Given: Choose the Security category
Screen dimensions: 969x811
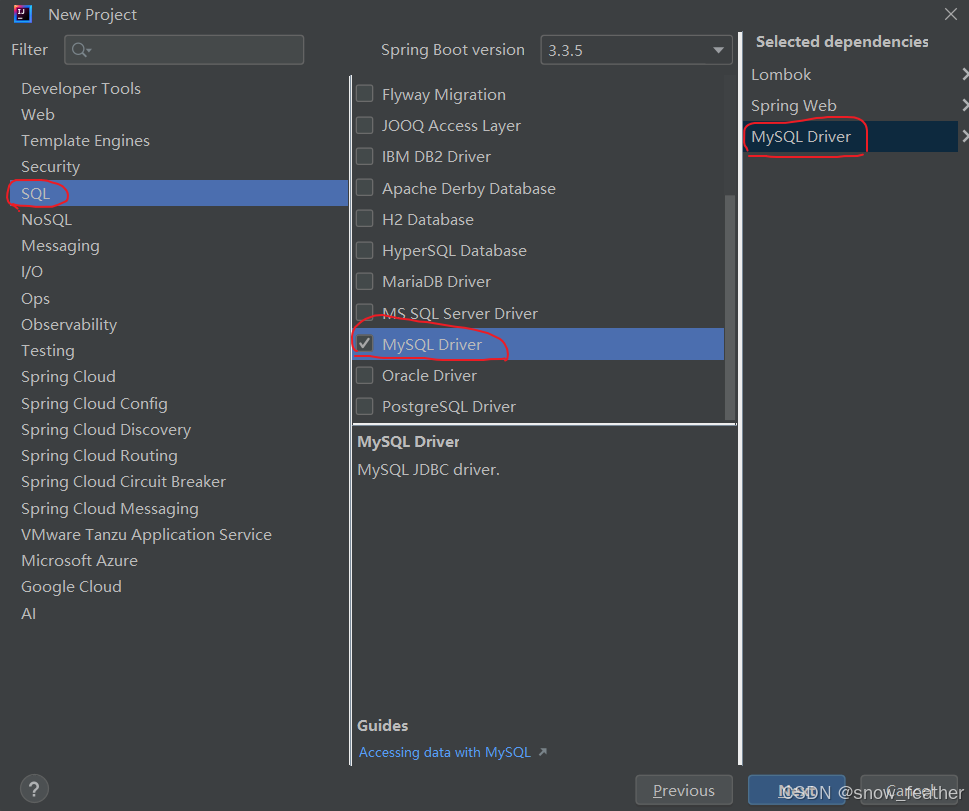Looking at the screenshot, I should [51, 166].
